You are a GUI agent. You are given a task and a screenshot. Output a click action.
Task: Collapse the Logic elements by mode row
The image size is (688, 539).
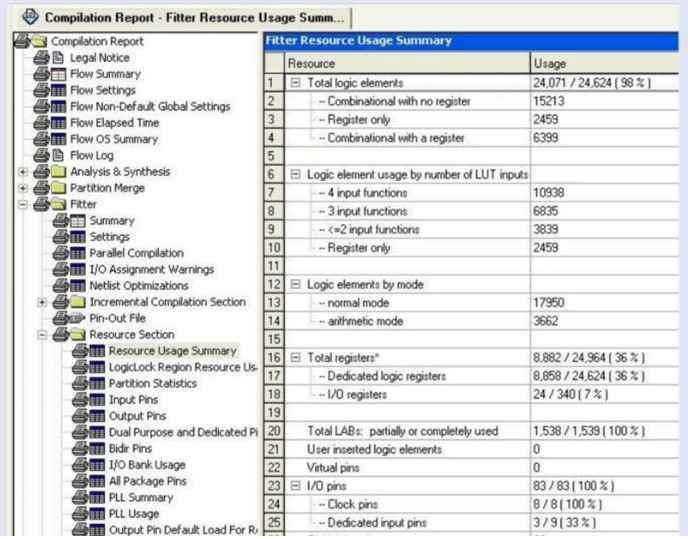(x=296, y=284)
